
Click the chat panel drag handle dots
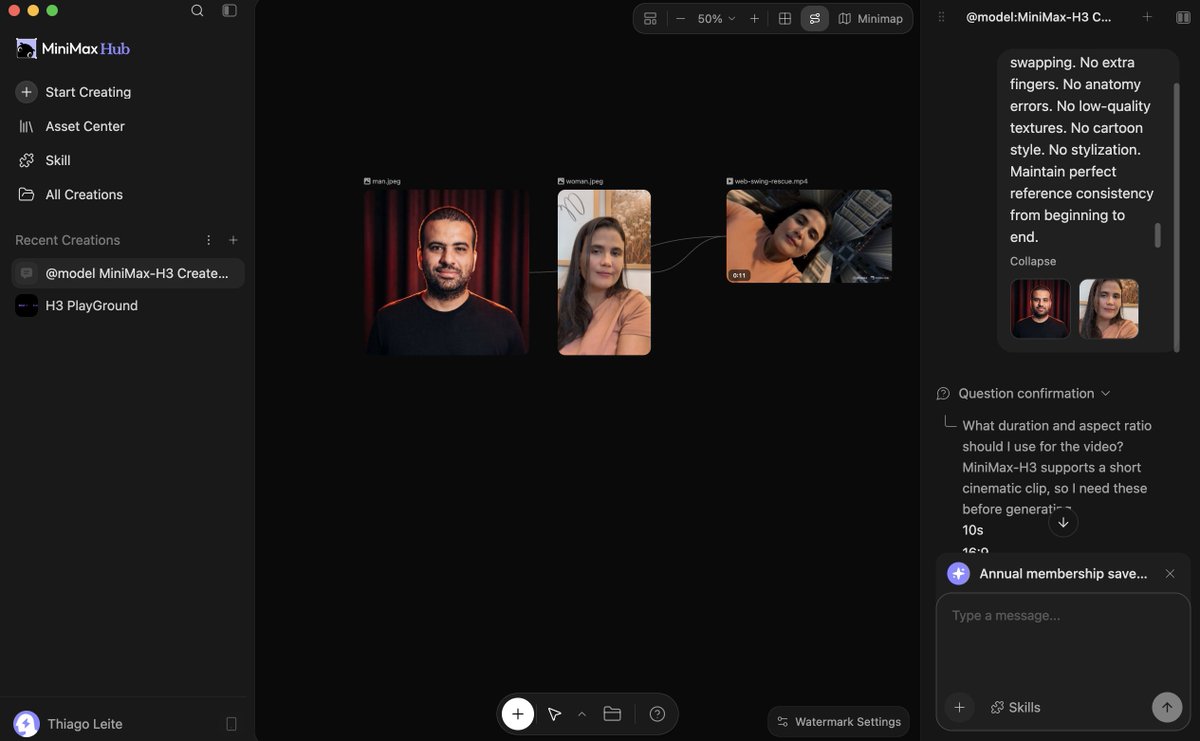pyautogui.click(x=940, y=17)
